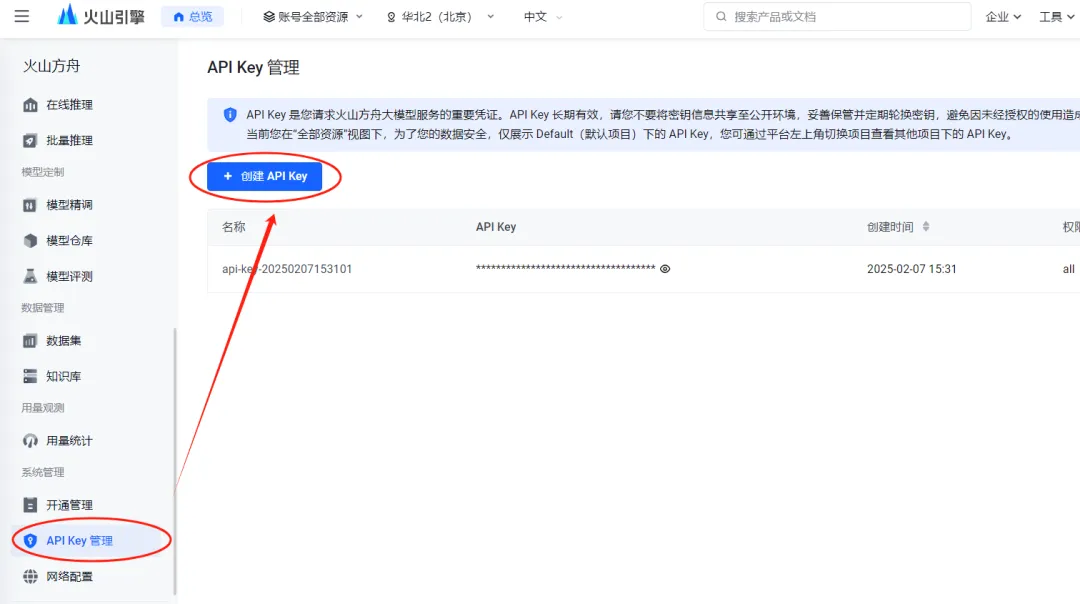1080x604 pixels.
Task: Click the API Key 管理 page heading
Action: click(x=253, y=67)
